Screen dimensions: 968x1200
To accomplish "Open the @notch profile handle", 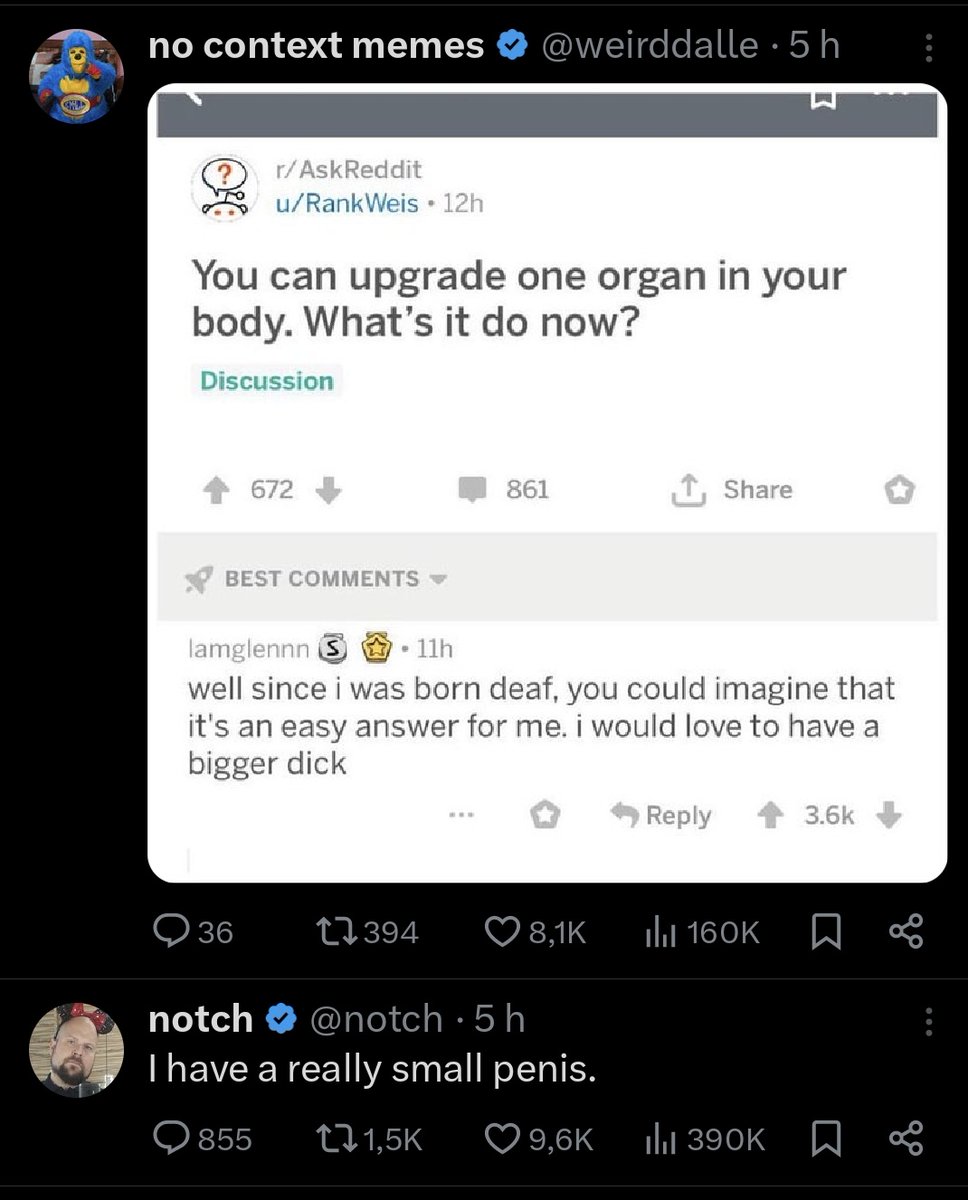I will (x=376, y=1018).
